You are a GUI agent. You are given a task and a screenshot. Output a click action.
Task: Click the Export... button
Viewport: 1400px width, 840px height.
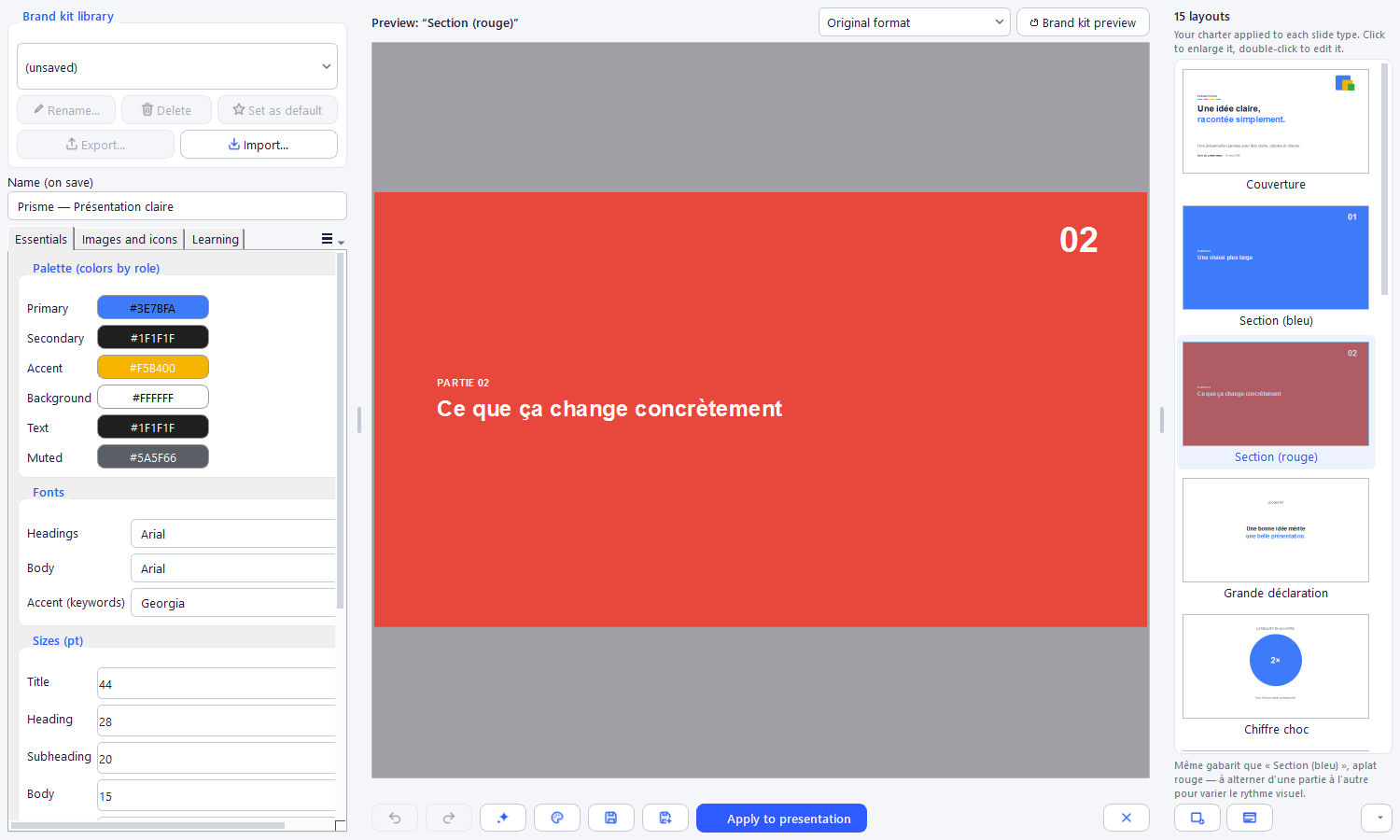[95, 145]
